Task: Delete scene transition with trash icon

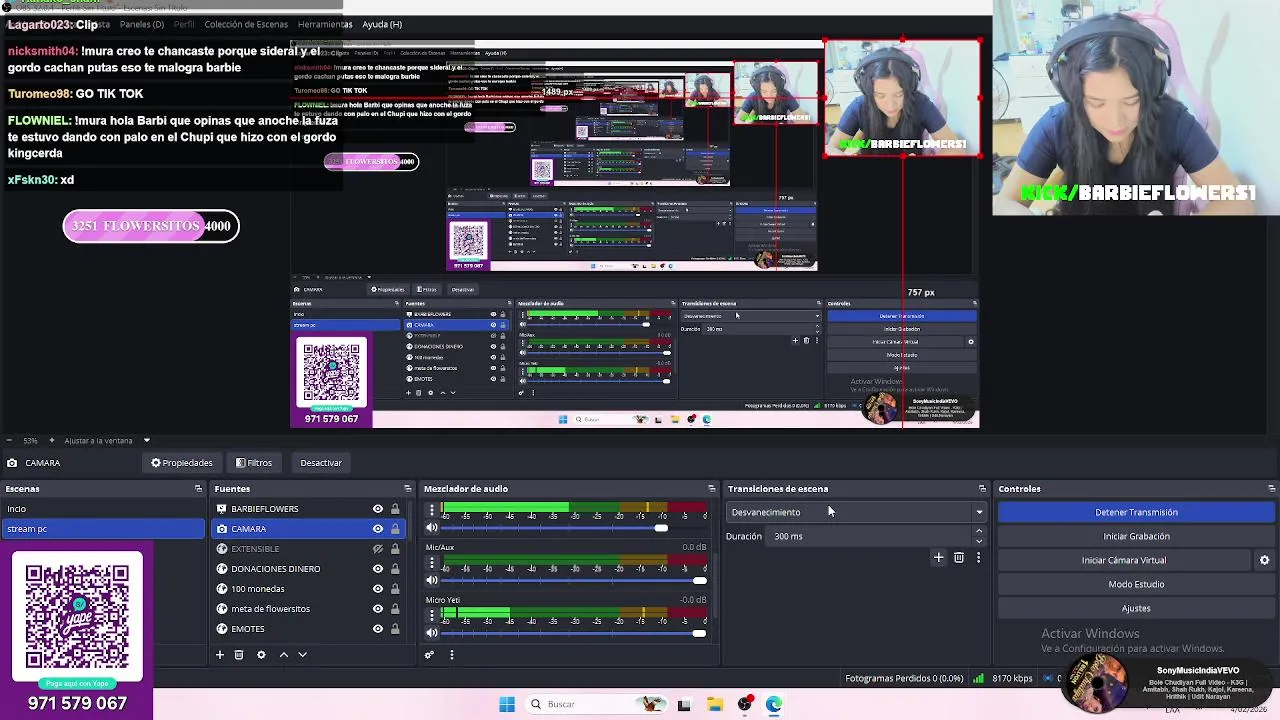Action: [959, 558]
